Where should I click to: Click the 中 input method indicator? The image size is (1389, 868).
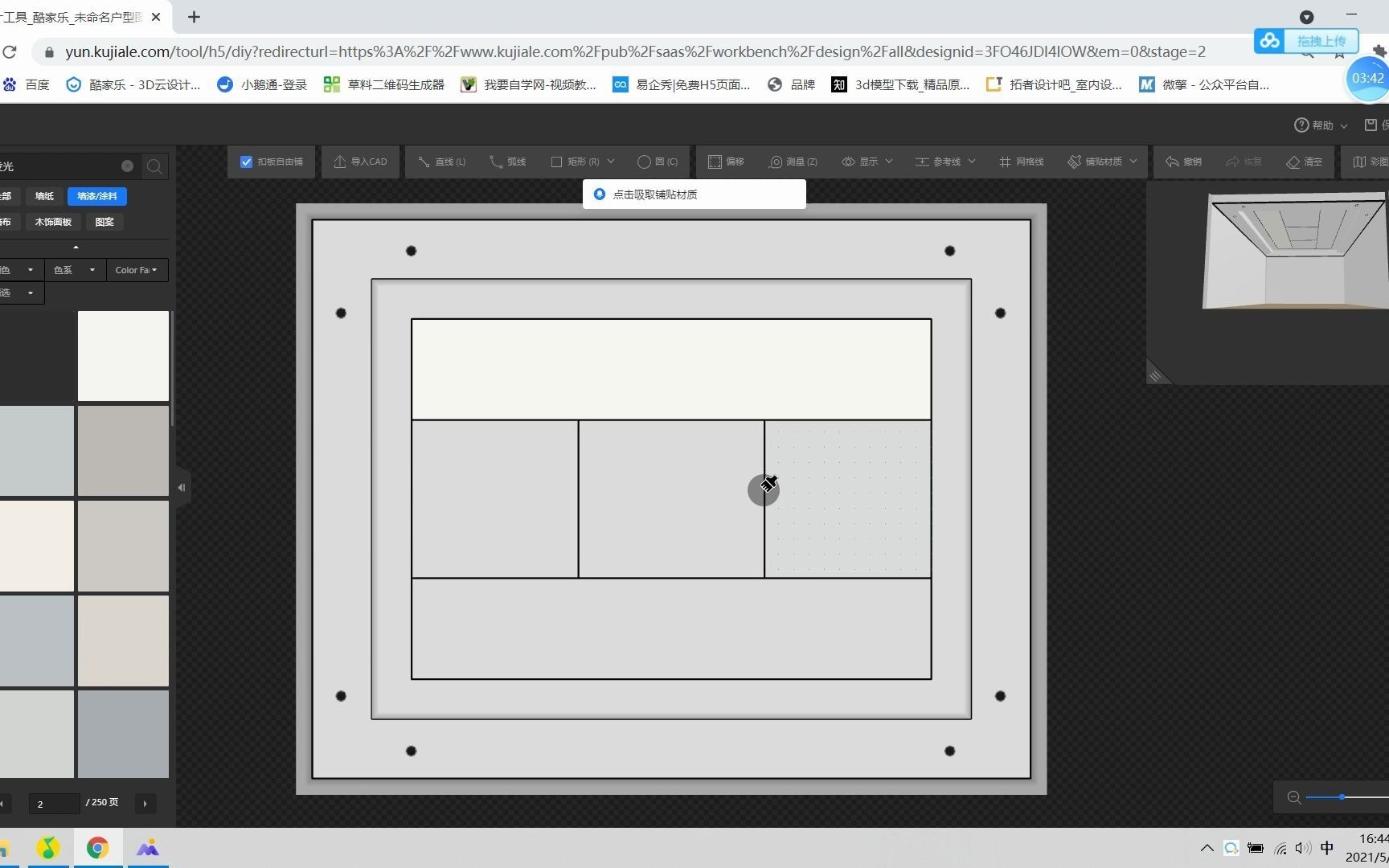[x=1327, y=848]
